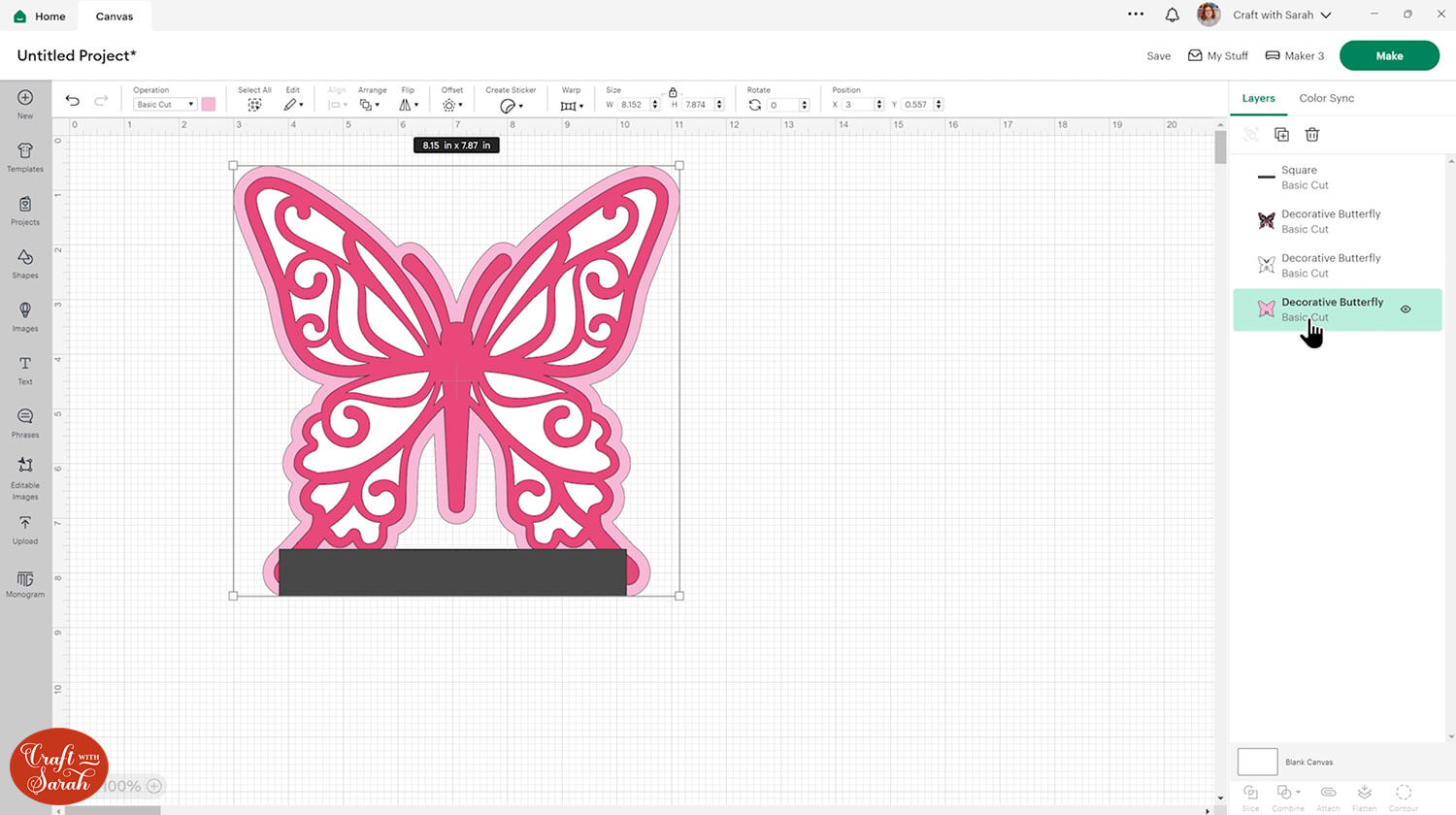
Task: Expand the Offset options
Action: tap(452, 105)
